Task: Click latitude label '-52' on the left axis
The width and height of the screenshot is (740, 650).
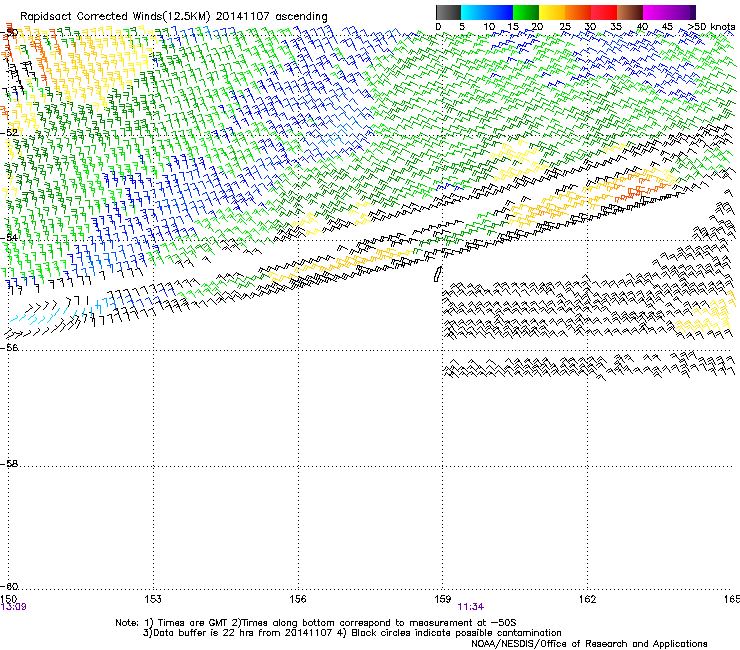Action: coord(9,133)
